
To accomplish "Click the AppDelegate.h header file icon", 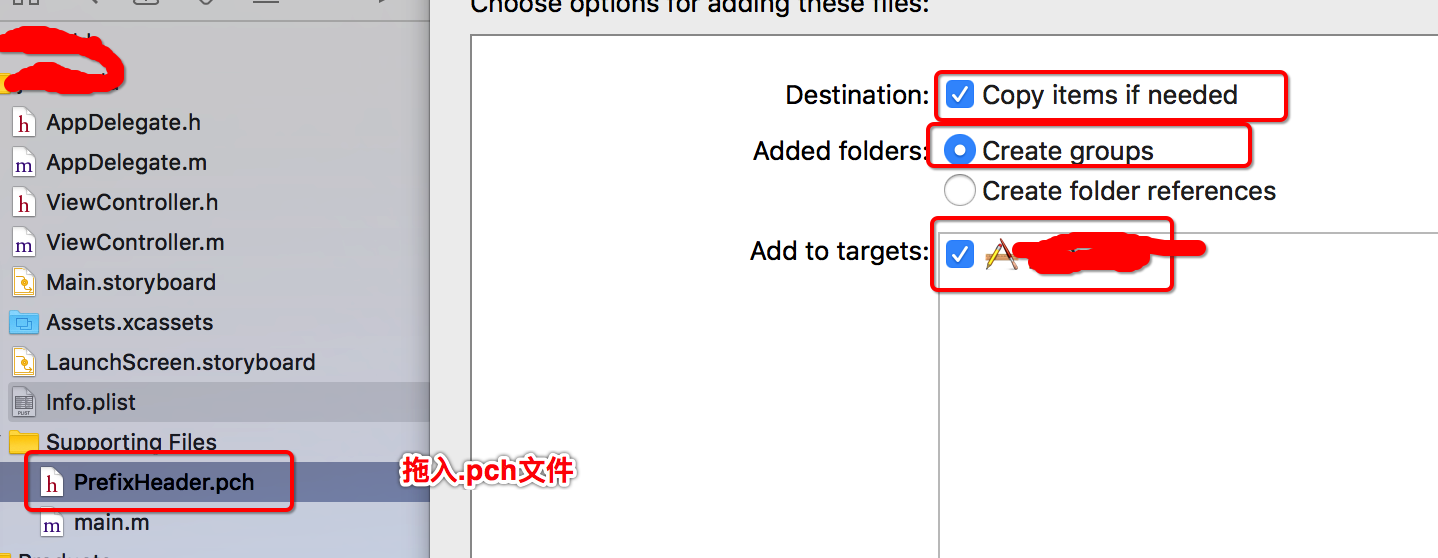I will point(23,123).
